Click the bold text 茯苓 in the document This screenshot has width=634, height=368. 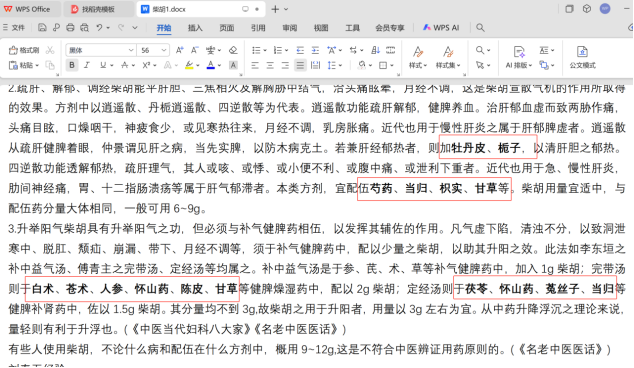pyautogui.click(x=476, y=289)
